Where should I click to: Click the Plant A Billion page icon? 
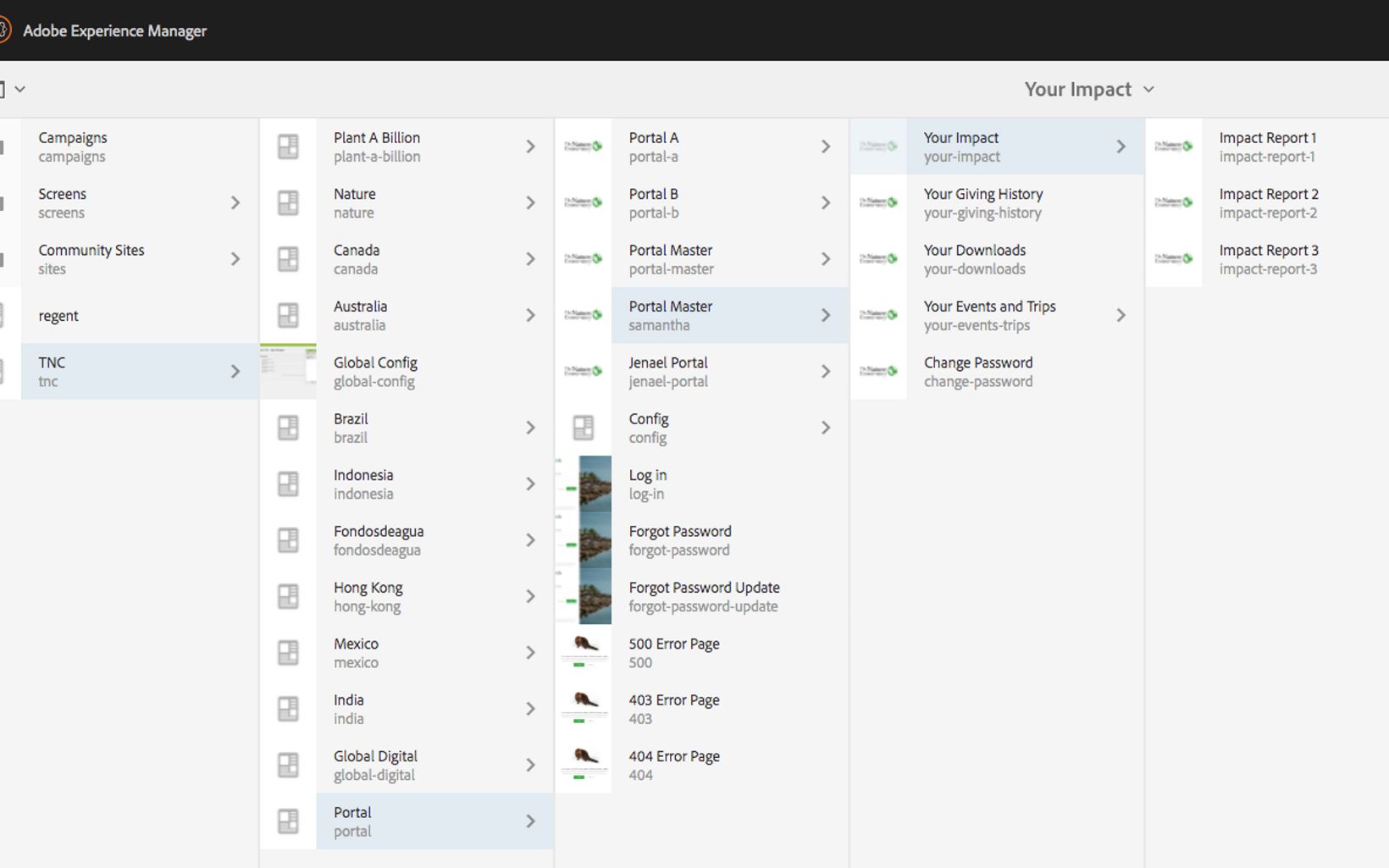pos(288,147)
